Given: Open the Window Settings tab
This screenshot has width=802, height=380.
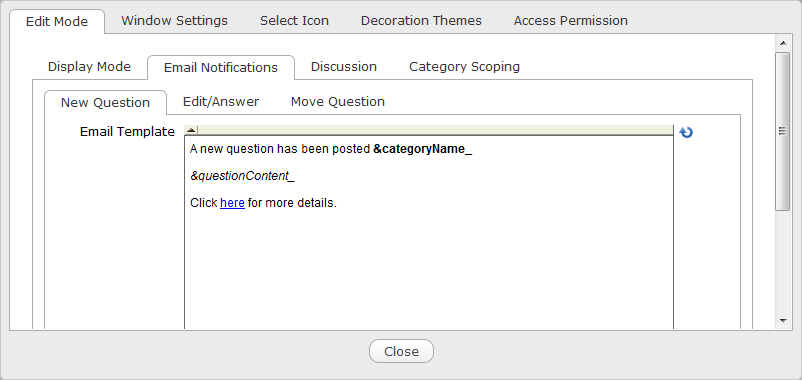Looking at the screenshot, I should [174, 21].
